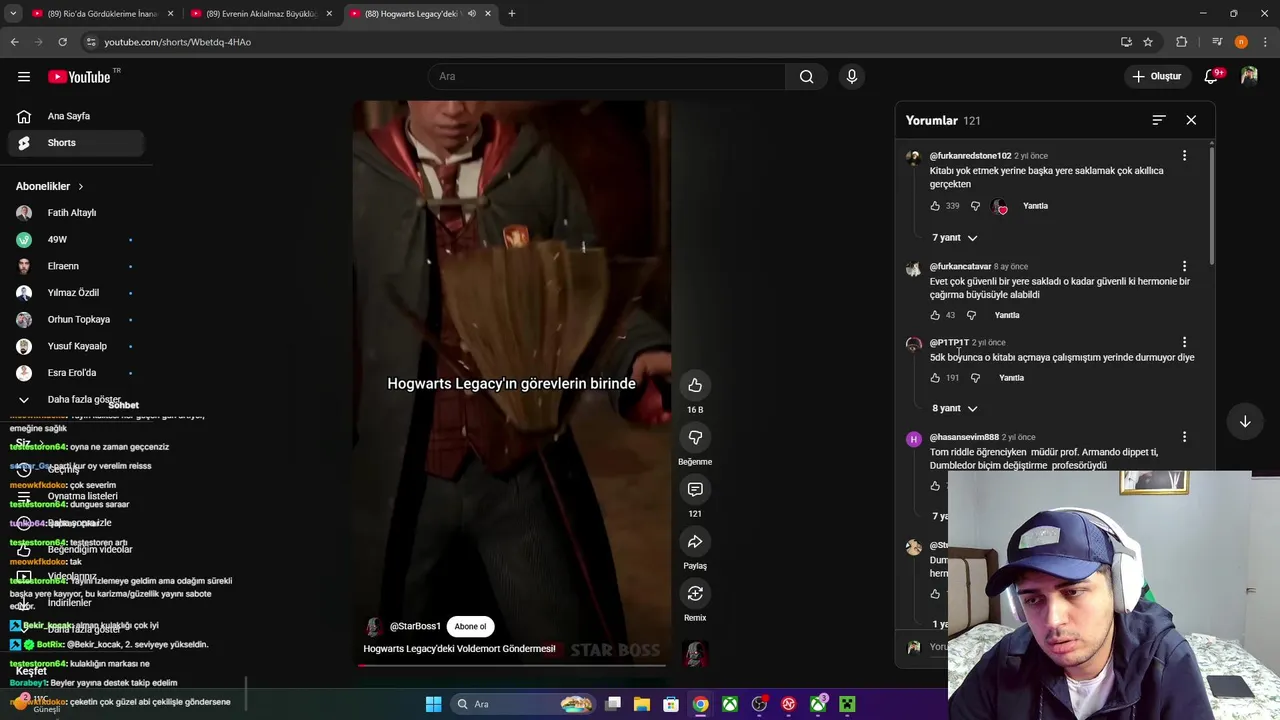Open the Orhun Topkaya subscription
Image resolution: width=1280 pixels, height=720 pixels.
click(76, 320)
